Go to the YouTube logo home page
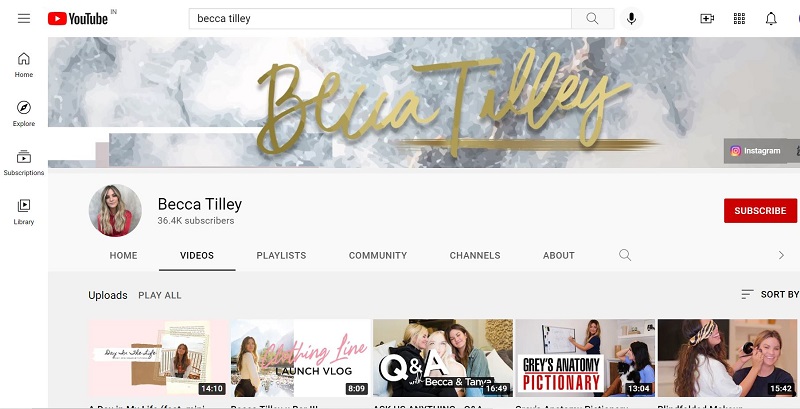800x409 pixels. pos(78,19)
